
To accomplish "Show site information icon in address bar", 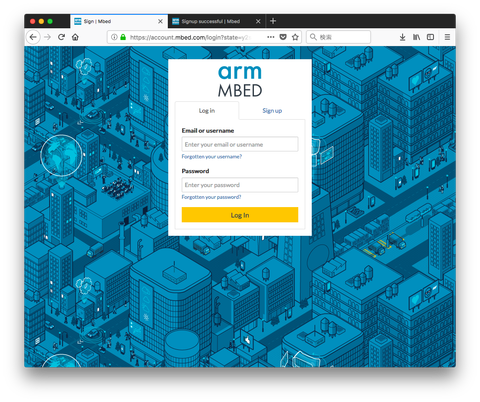I will [x=114, y=37].
